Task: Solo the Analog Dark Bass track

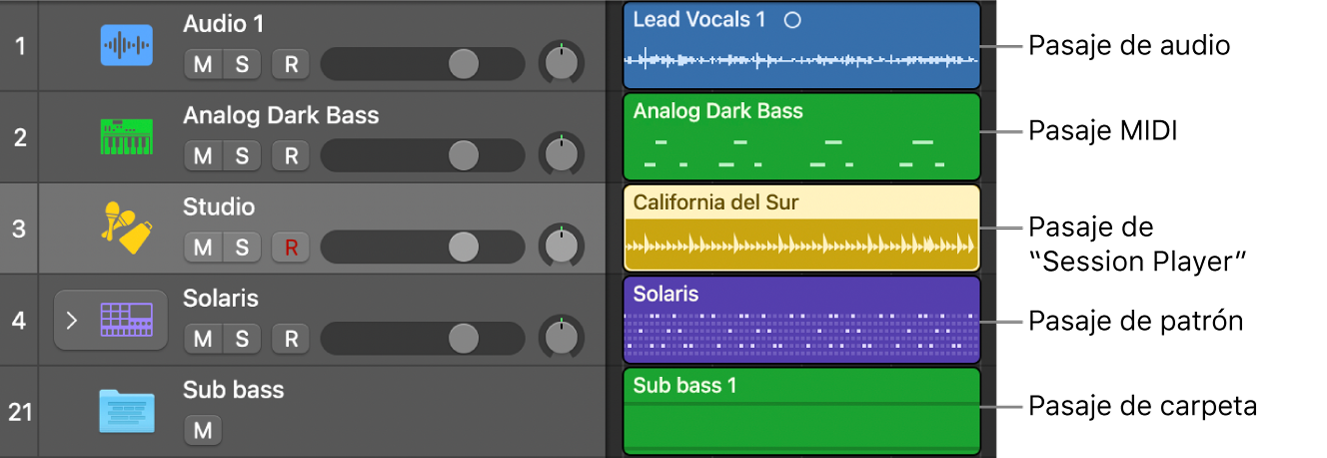Action: click(x=242, y=156)
